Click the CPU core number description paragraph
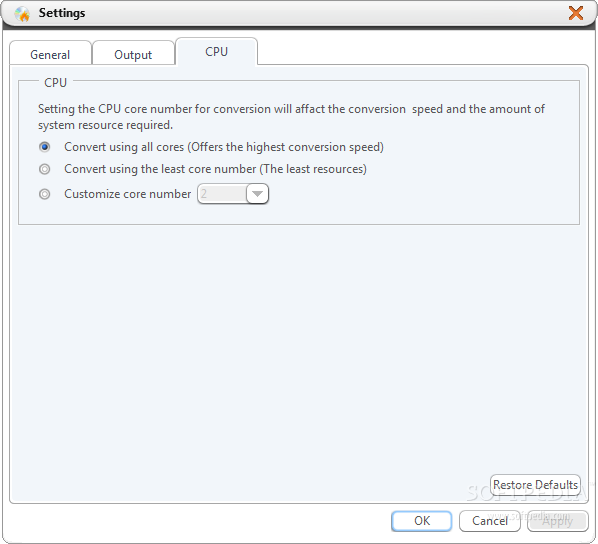 291,117
